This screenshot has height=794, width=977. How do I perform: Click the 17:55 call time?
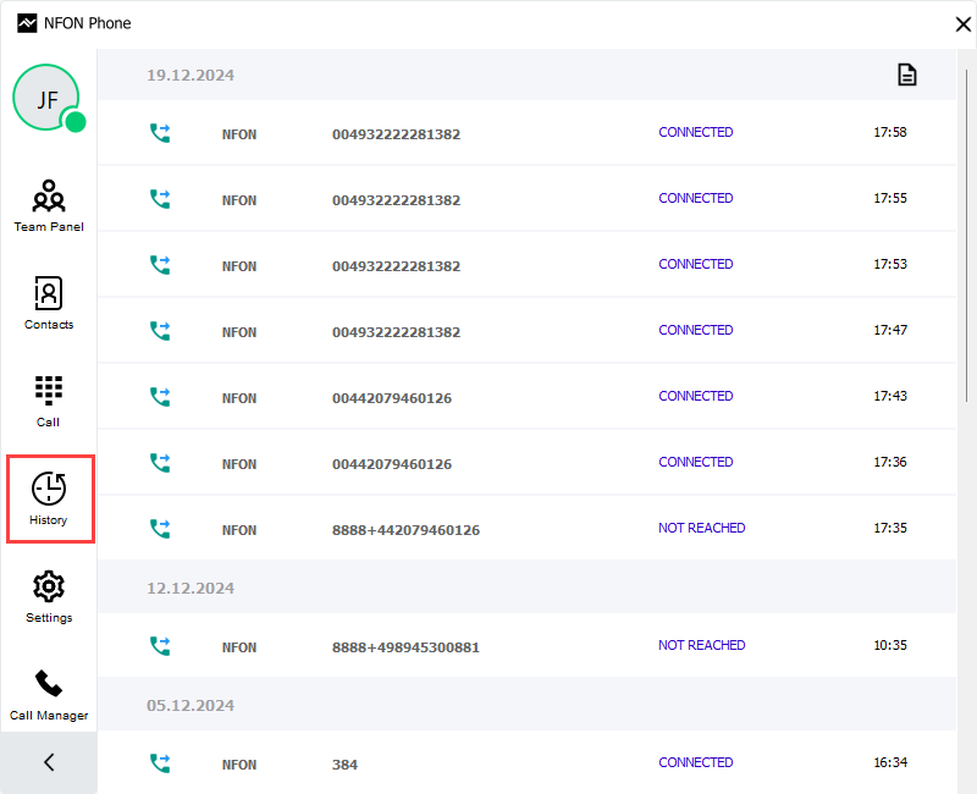890,198
